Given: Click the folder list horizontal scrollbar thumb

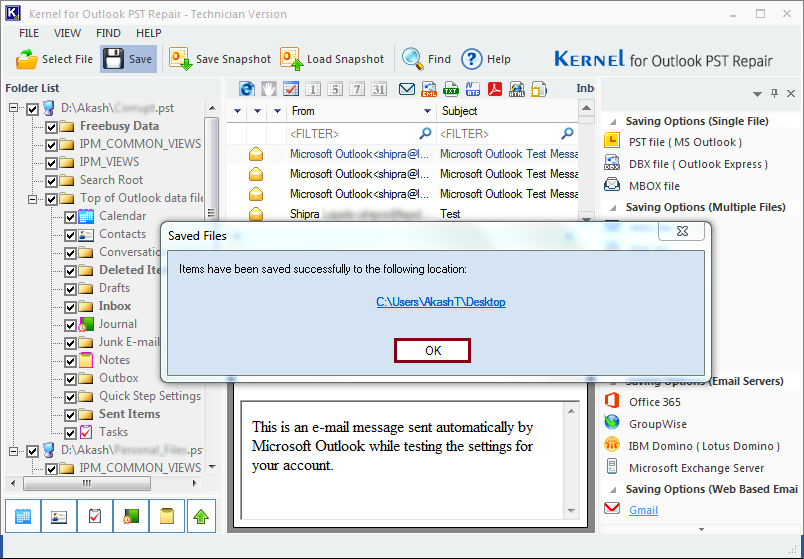Looking at the screenshot, I should point(87,483).
